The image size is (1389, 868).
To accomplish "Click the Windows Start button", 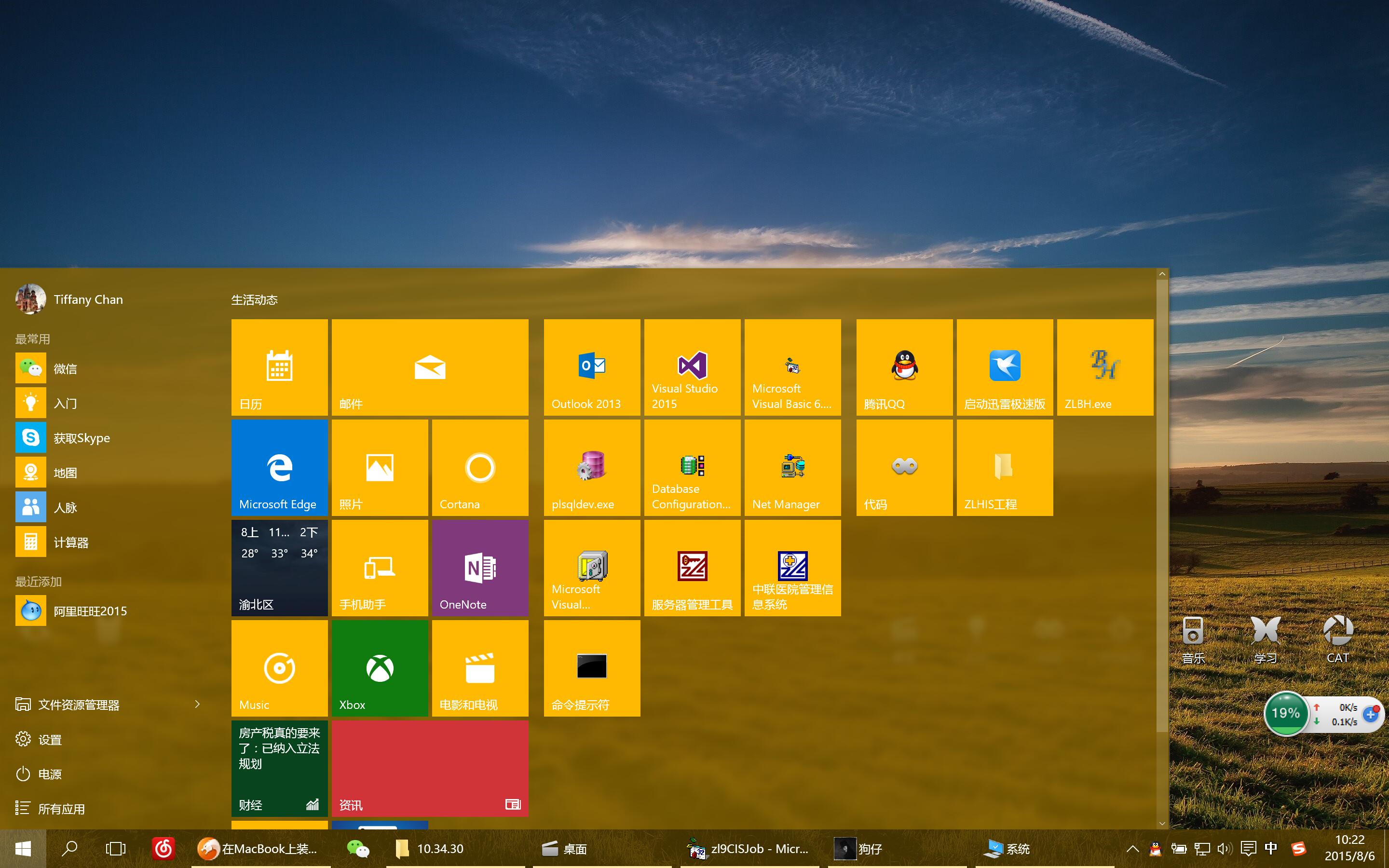I will tap(23, 849).
